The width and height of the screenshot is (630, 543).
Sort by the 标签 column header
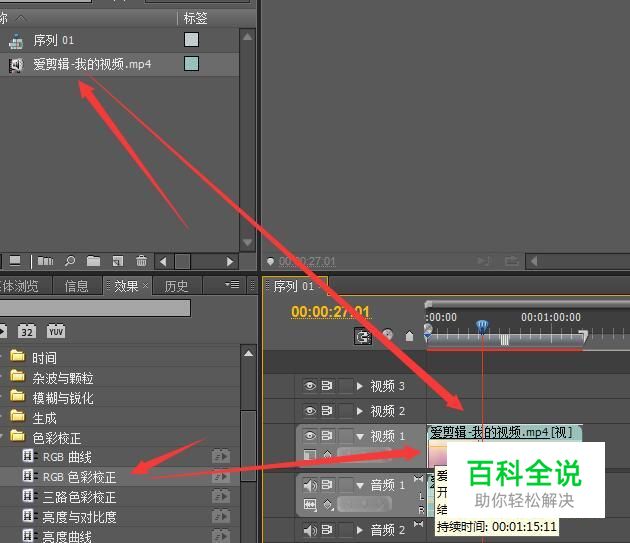tap(195, 18)
